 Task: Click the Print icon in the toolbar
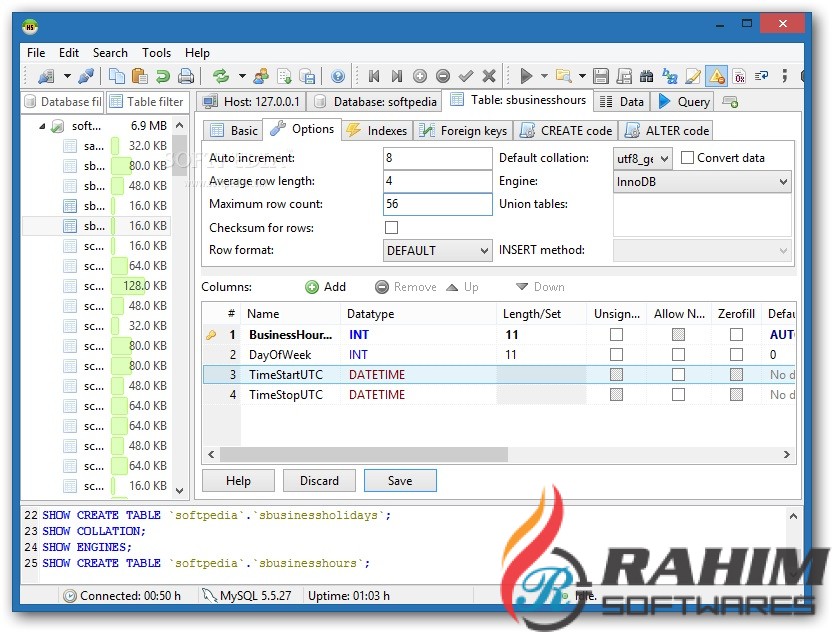coord(185,76)
